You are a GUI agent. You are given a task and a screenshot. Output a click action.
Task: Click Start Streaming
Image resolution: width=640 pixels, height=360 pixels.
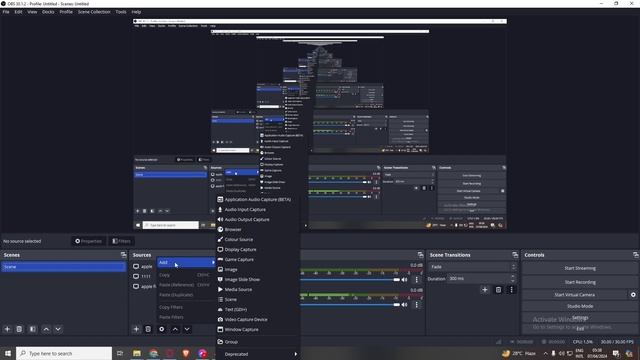[x=580, y=268]
